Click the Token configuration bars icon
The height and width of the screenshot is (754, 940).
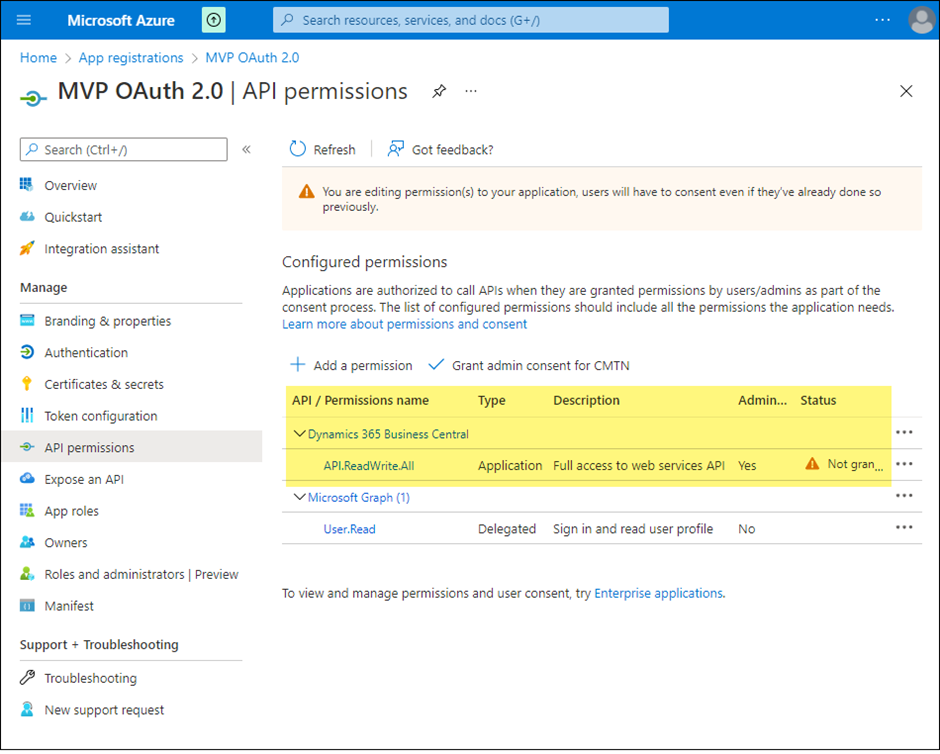pos(27,415)
